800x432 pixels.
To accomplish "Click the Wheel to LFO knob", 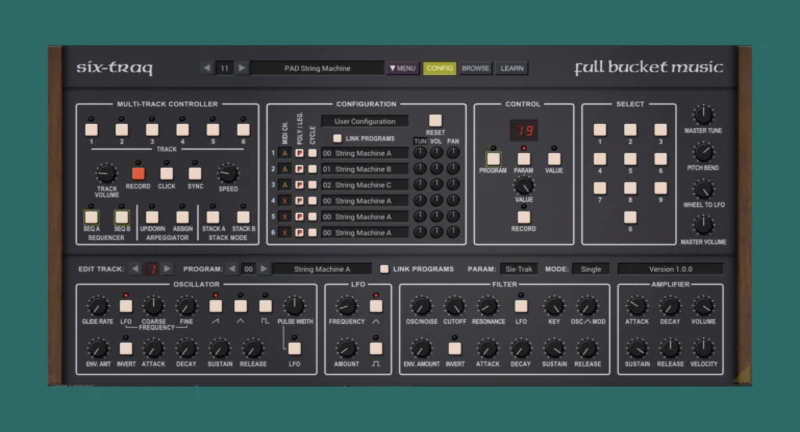I will pos(703,189).
